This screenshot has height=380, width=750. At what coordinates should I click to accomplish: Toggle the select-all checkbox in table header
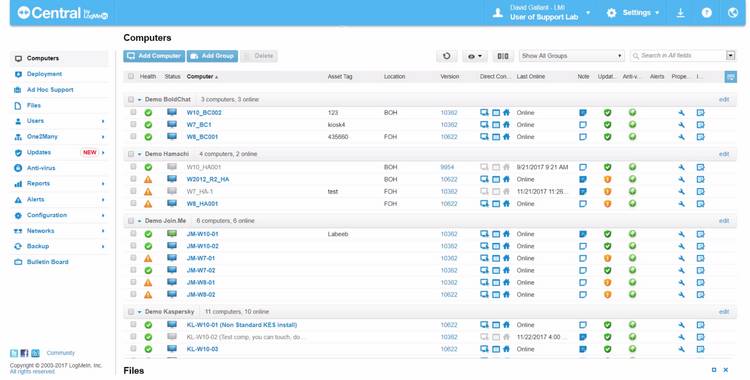click(131, 76)
